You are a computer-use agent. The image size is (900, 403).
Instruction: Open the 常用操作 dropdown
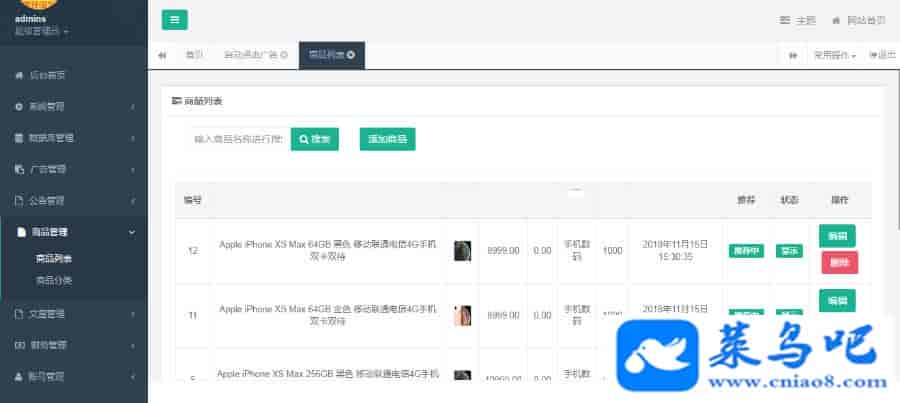click(x=835, y=56)
